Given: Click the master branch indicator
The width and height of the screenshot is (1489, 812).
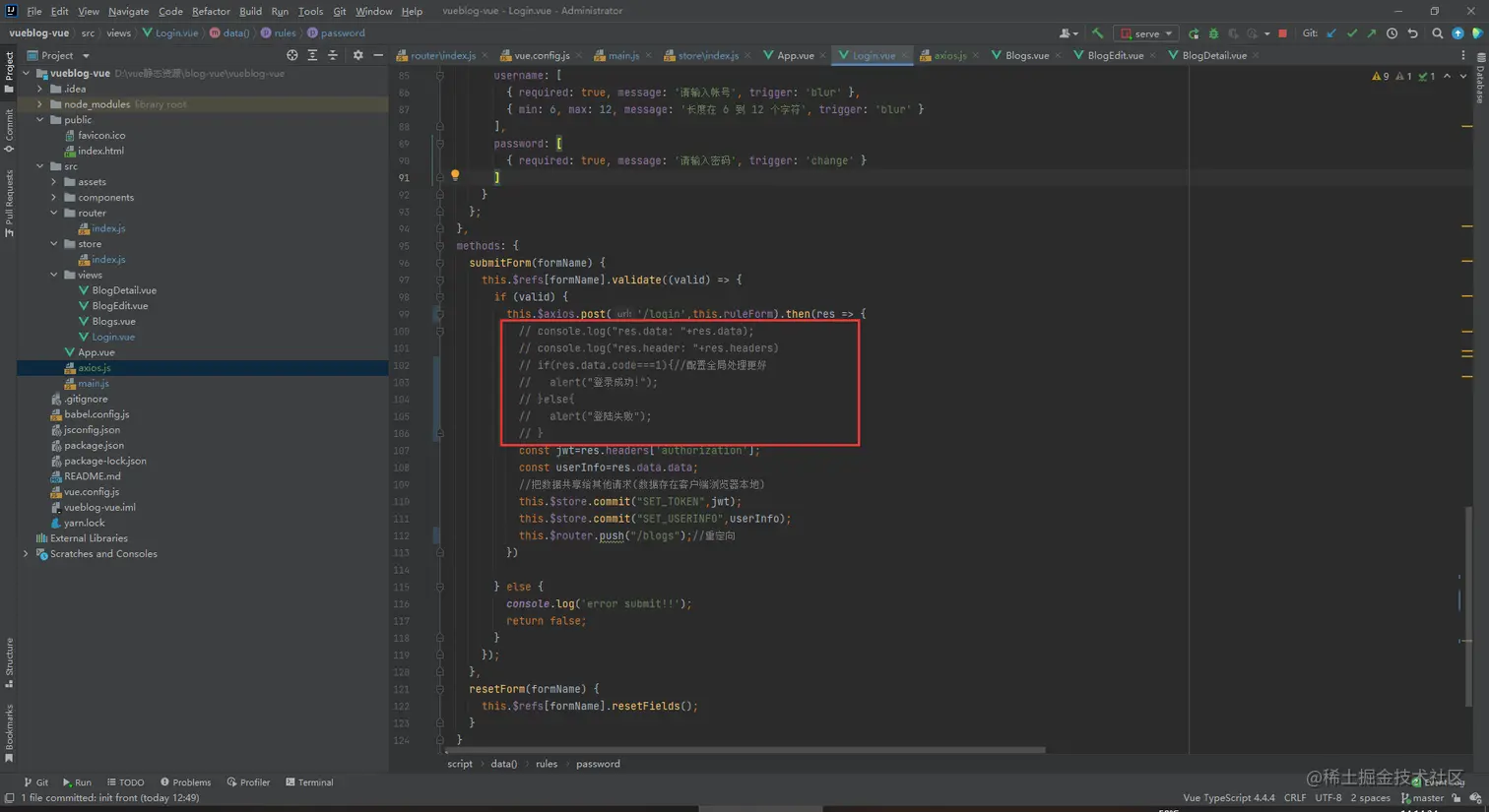Looking at the screenshot, I should (1422, 798).
